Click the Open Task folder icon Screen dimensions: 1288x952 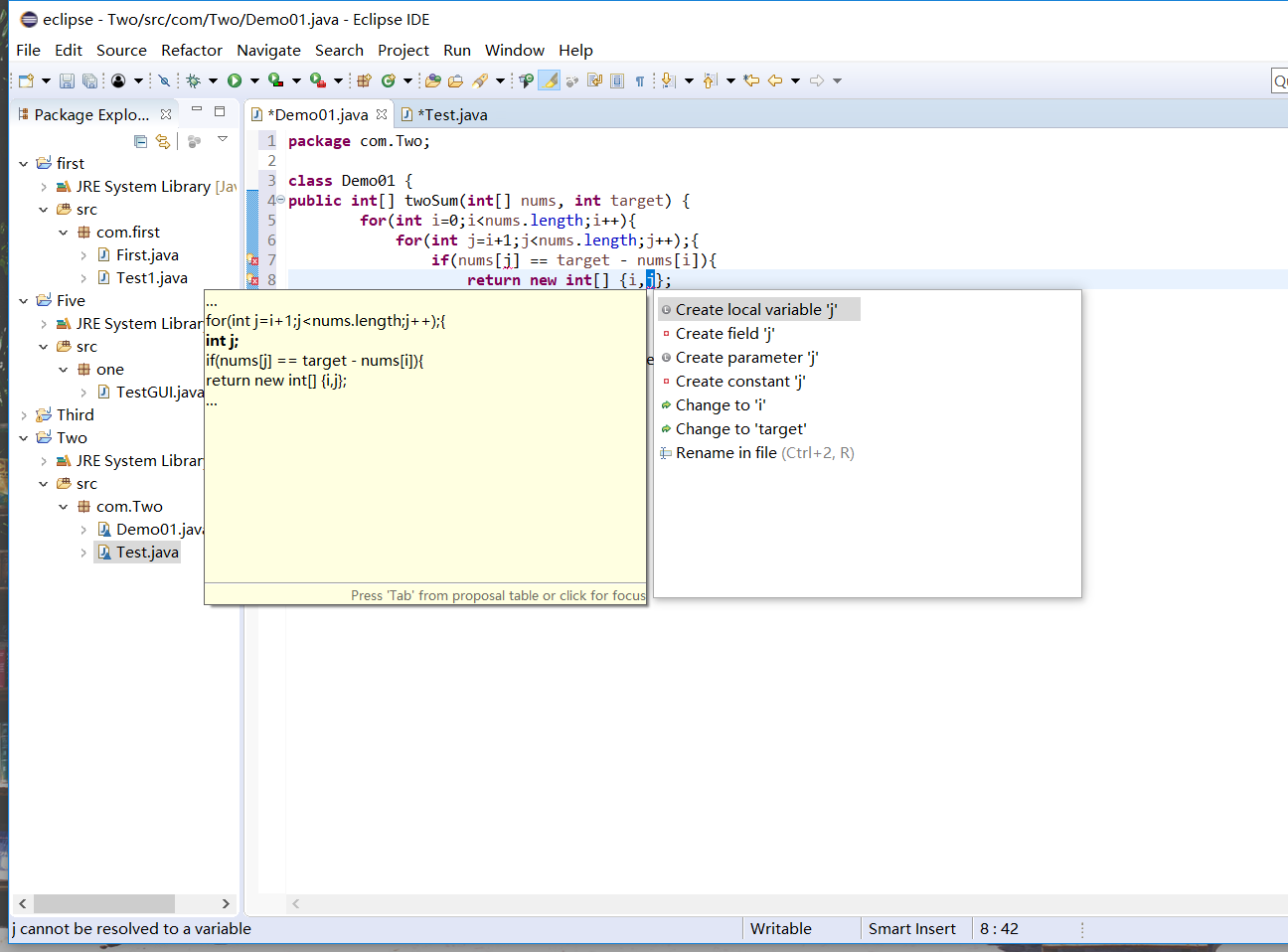[x=455, y=80]
